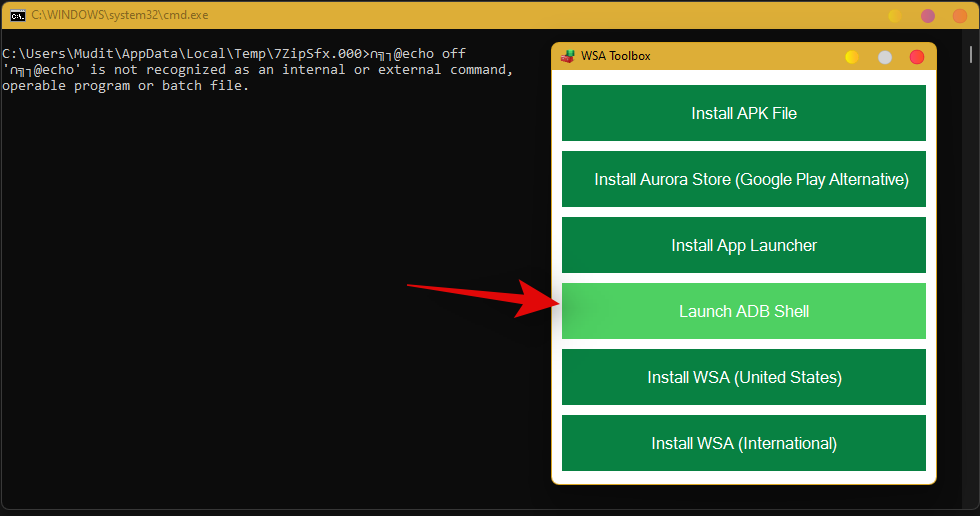Viewport: 980px width, 516px height.
Task: Close the cmd.exe window using orange button
Action: (x=960, y=16)
